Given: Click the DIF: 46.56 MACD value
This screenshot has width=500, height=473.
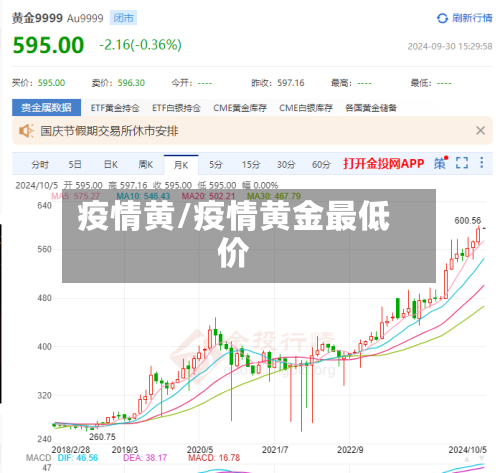Looking at the screenshot, I should (78, 458).
